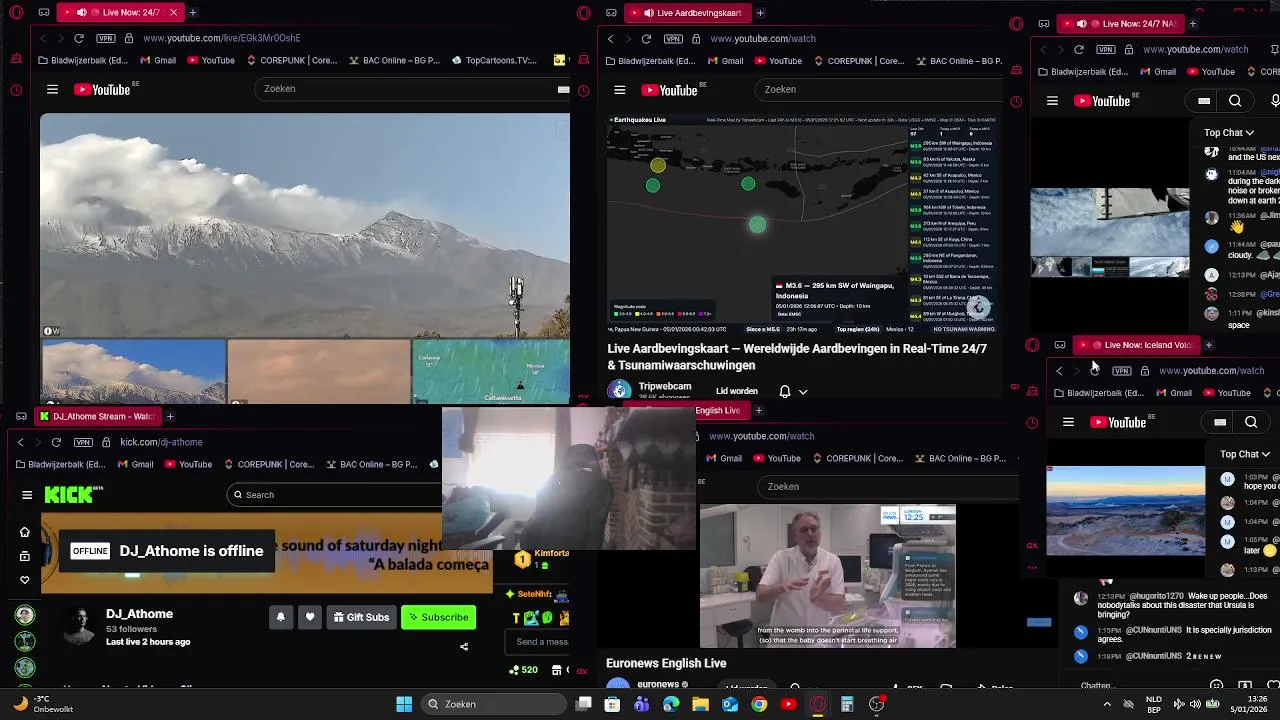Toggle VPN in the Kick window address bar

coord(83,442)
